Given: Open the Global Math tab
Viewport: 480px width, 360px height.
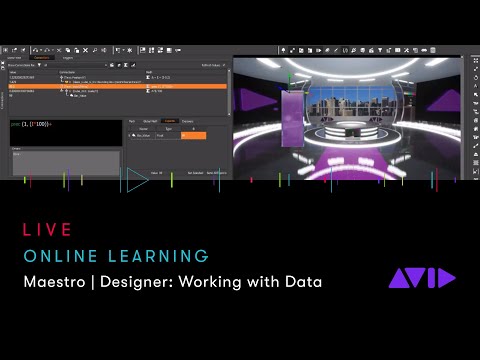Looking at the screenshot, I should pyautogui.click(x=150, y=121).
